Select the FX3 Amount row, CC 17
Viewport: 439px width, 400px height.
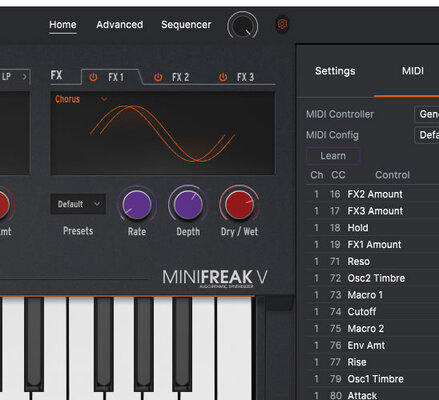[372, 211]
